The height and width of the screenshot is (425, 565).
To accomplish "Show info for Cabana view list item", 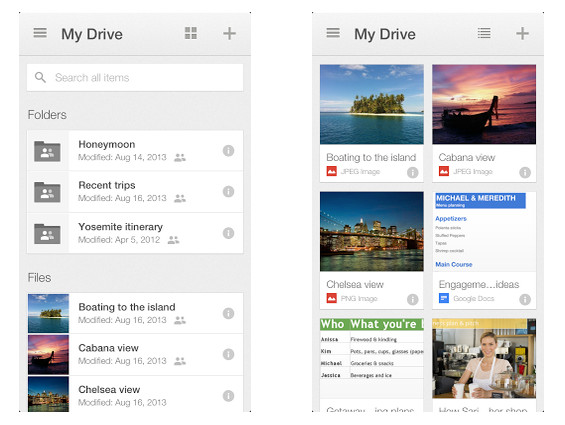I will pyautogui.click(x=228, y=354).
